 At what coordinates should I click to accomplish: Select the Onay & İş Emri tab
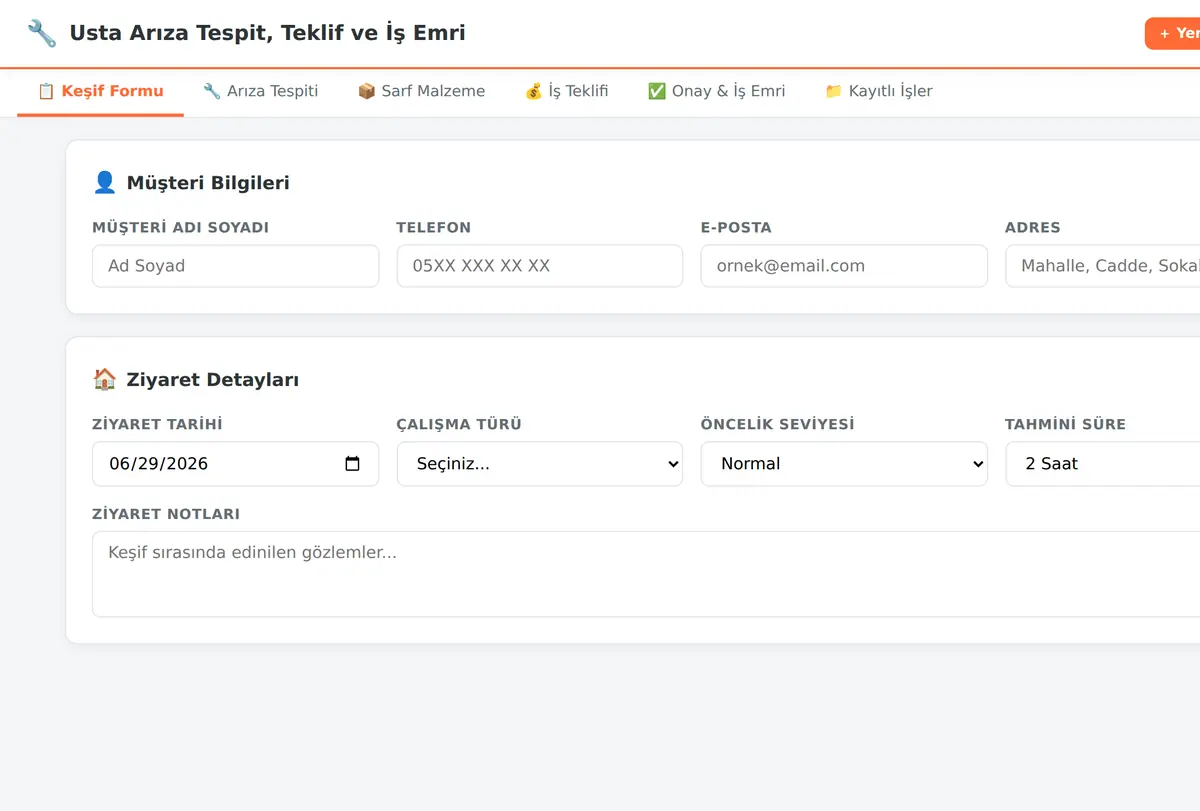click(716, 91)
